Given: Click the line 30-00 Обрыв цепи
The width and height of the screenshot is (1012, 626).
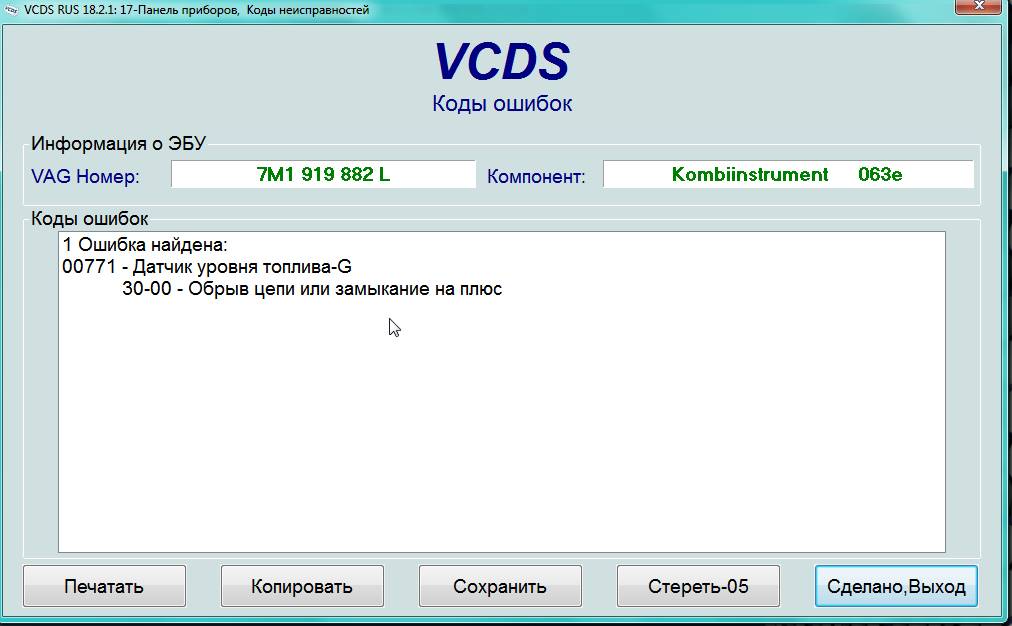Looking at the screenshot, I should click(311, 290).
